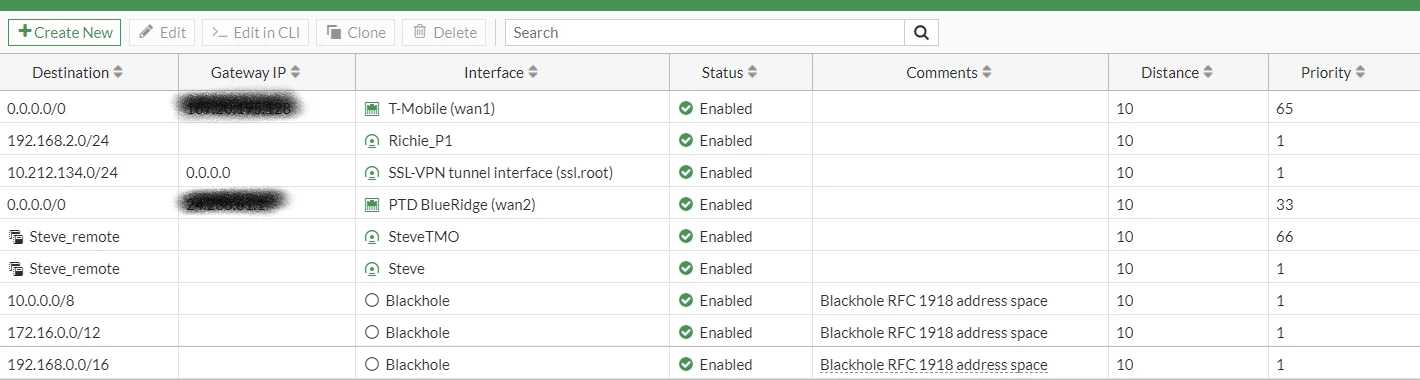Click Enabled check icon in 172.16.0.0/12 row

point(686,332)
